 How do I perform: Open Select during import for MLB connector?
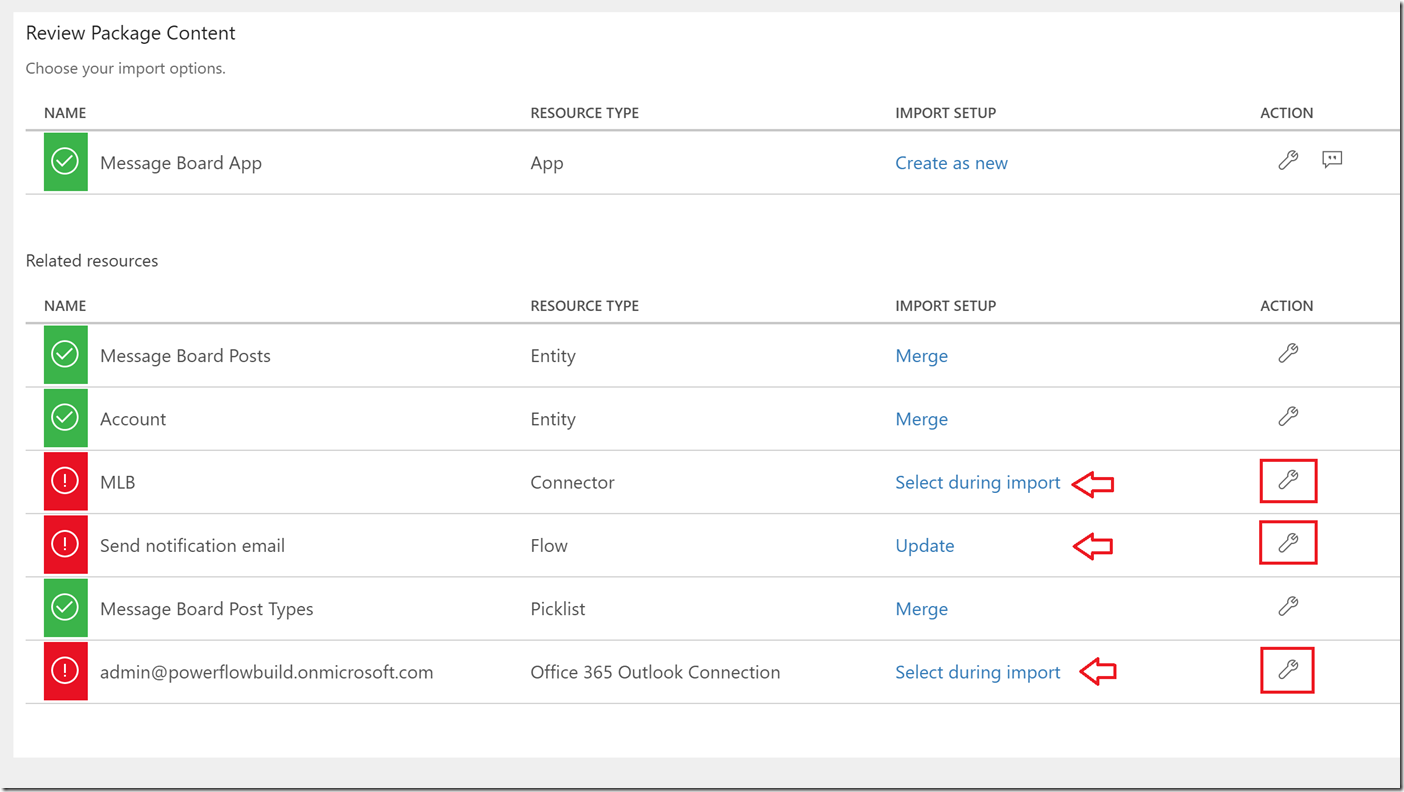click(977, 481)
